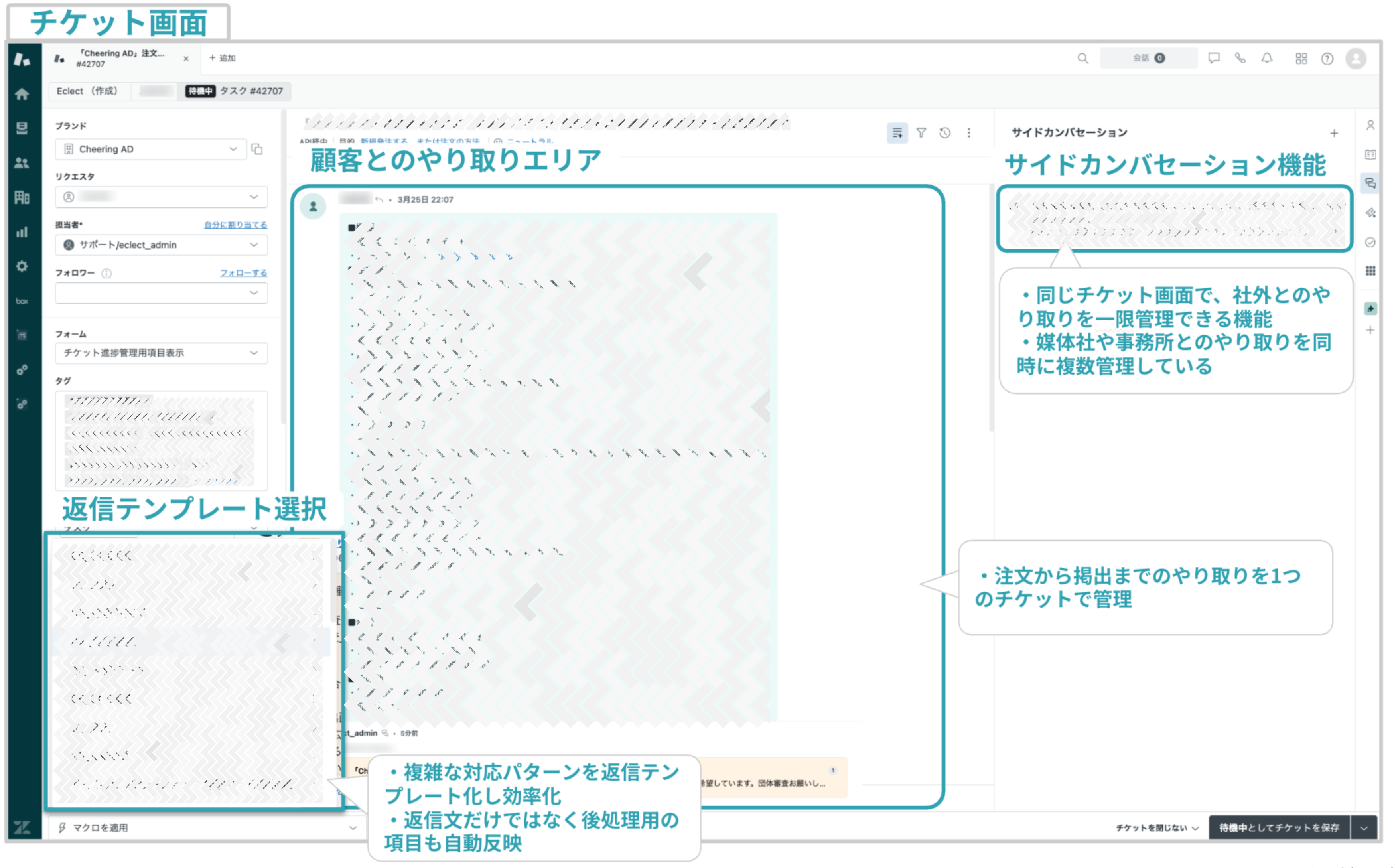
Task: Open the Home icon in the left sidebar
Action: tap(22, 94)
